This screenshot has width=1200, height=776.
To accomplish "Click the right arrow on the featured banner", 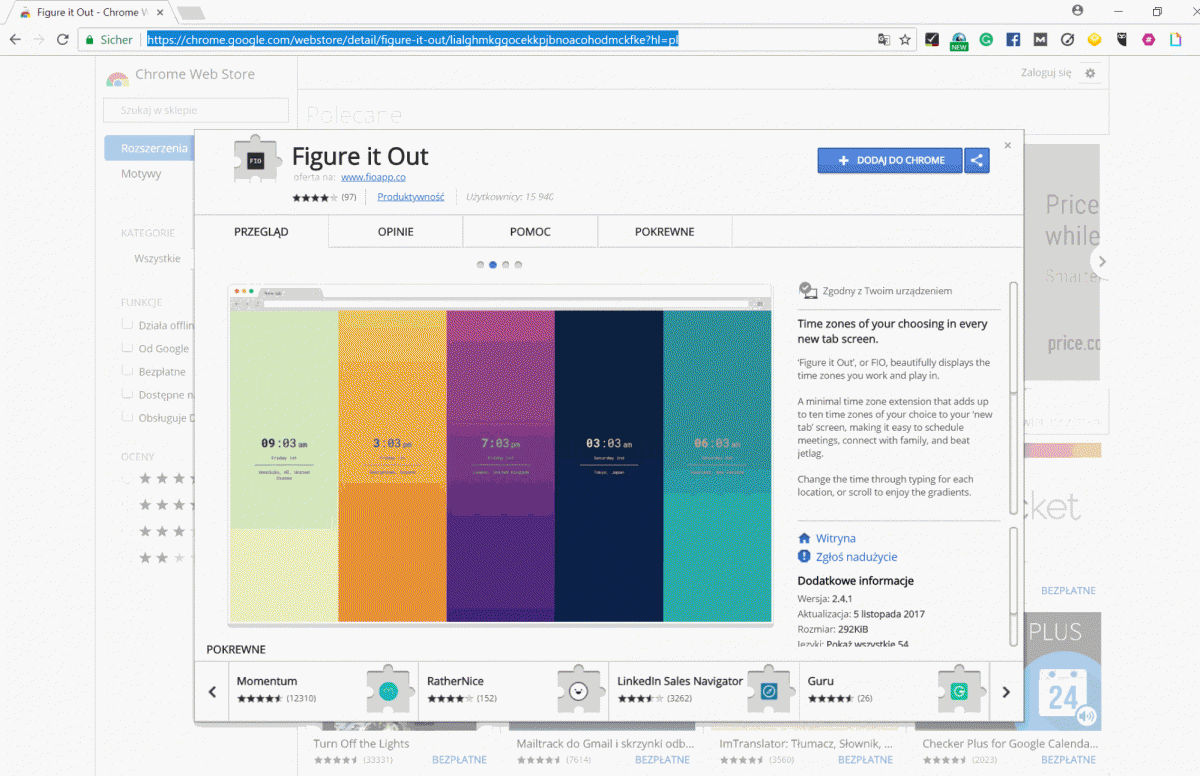I will point(1102,262).
